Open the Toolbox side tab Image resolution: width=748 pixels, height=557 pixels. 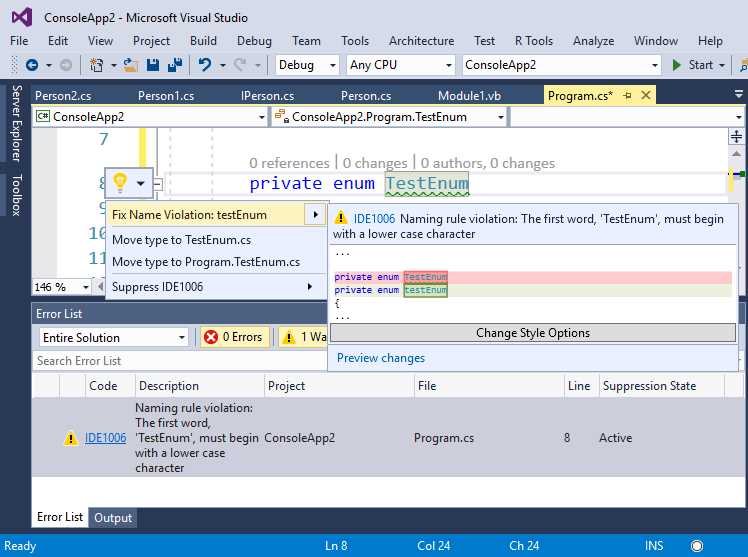[16, 195]
